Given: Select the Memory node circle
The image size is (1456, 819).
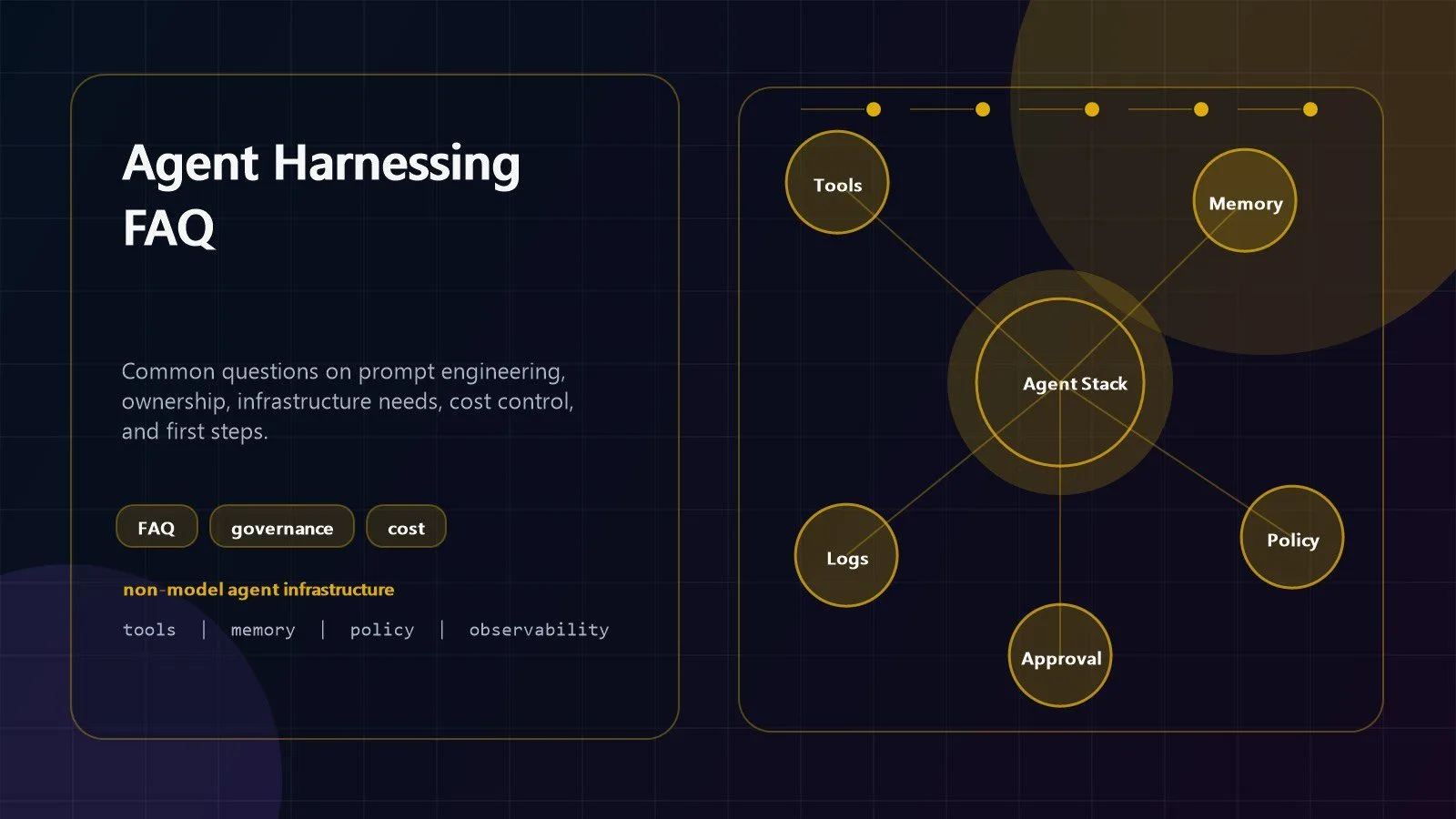Looking at the screenshot, I should point(1245,201).
